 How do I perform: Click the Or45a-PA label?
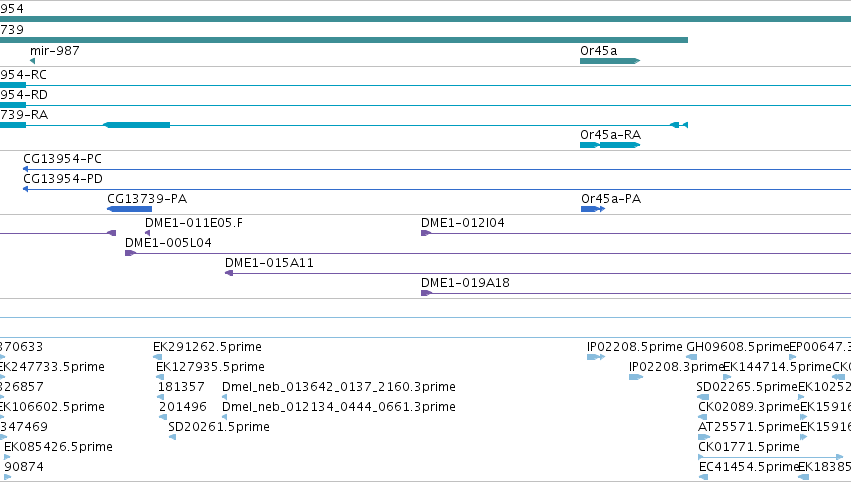coord(611,199)
